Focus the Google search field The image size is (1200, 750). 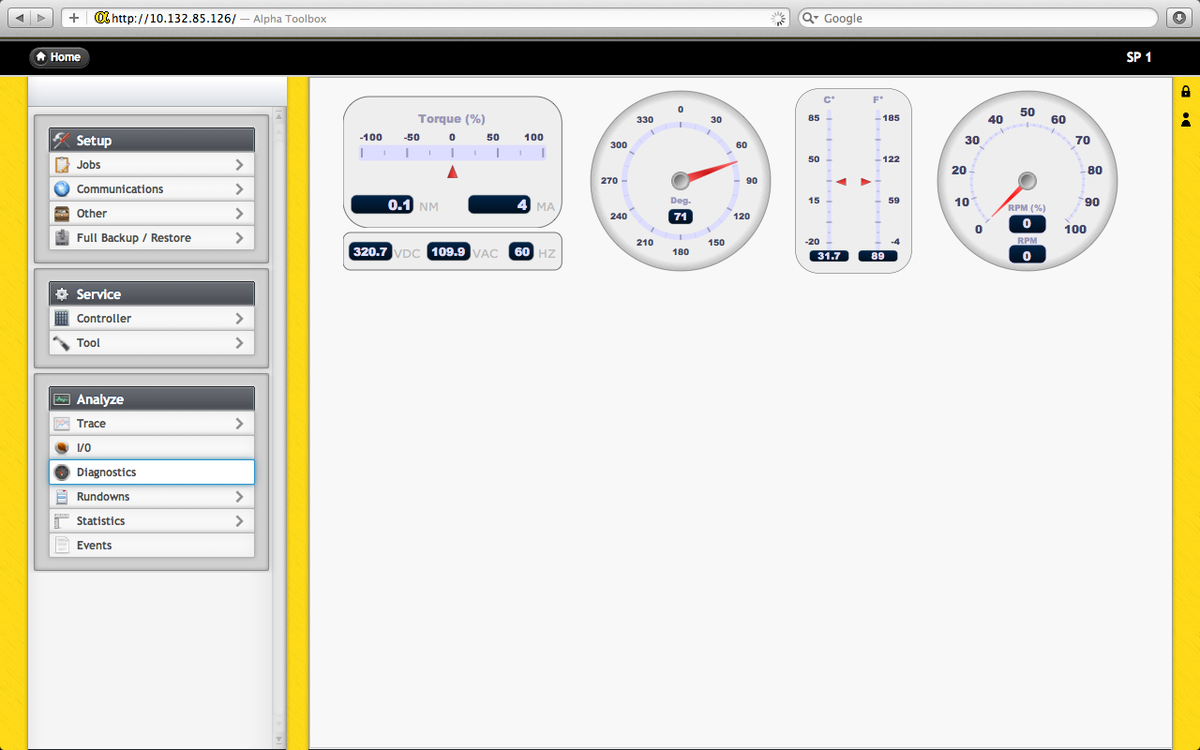[985, 18]
